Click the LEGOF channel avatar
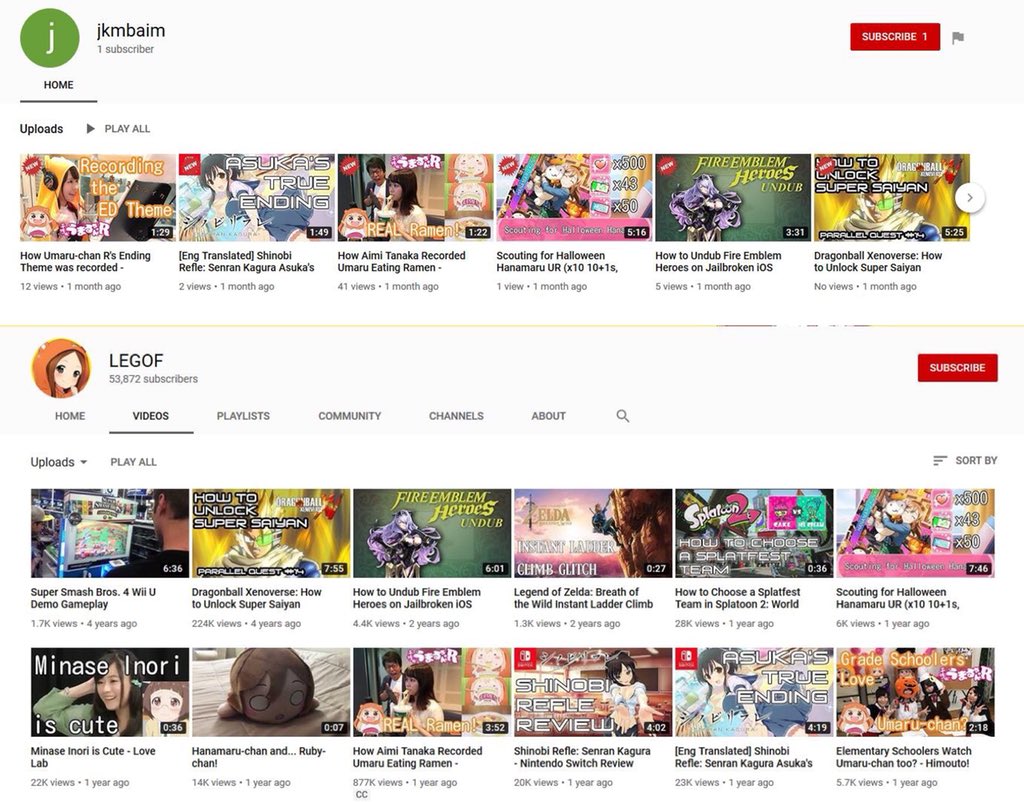The height and width of the screenshot is (802, 1024). click(x=61, y=368)
